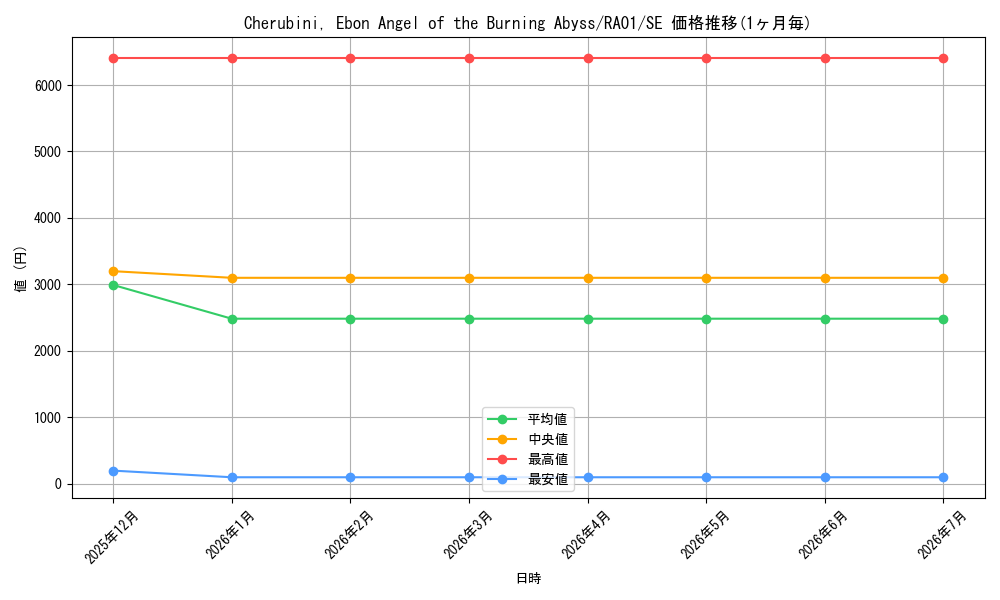The width and height of the screenshot is (1000, 600).
Task: Click the 値 (円) y-axis title
Action: (x=21, y=268)
